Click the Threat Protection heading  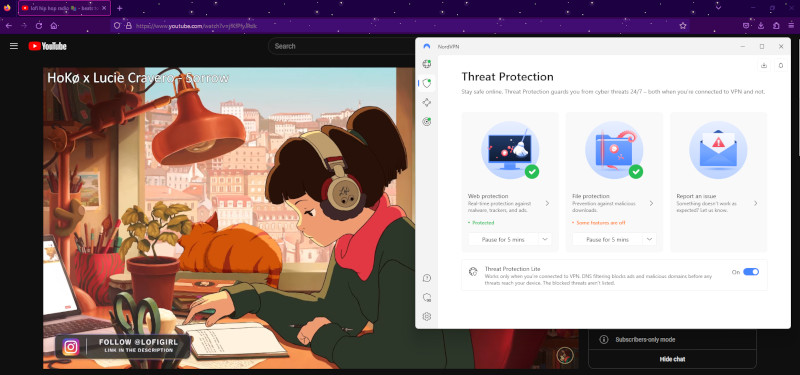click(x=507, y=77)
